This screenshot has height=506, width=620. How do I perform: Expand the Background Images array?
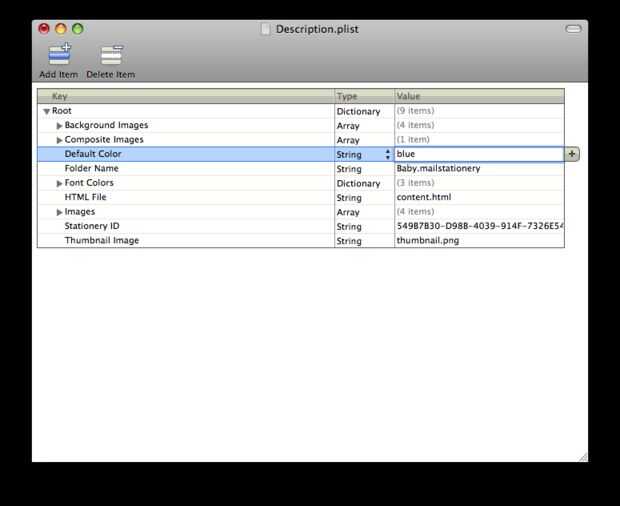click(59, 126)
